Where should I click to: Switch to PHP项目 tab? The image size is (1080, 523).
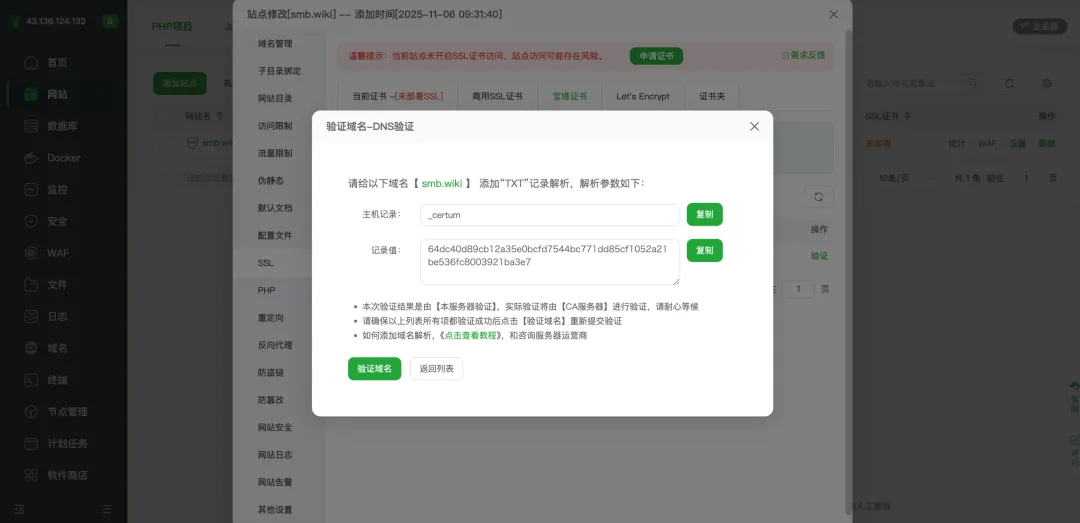[172, 27]
